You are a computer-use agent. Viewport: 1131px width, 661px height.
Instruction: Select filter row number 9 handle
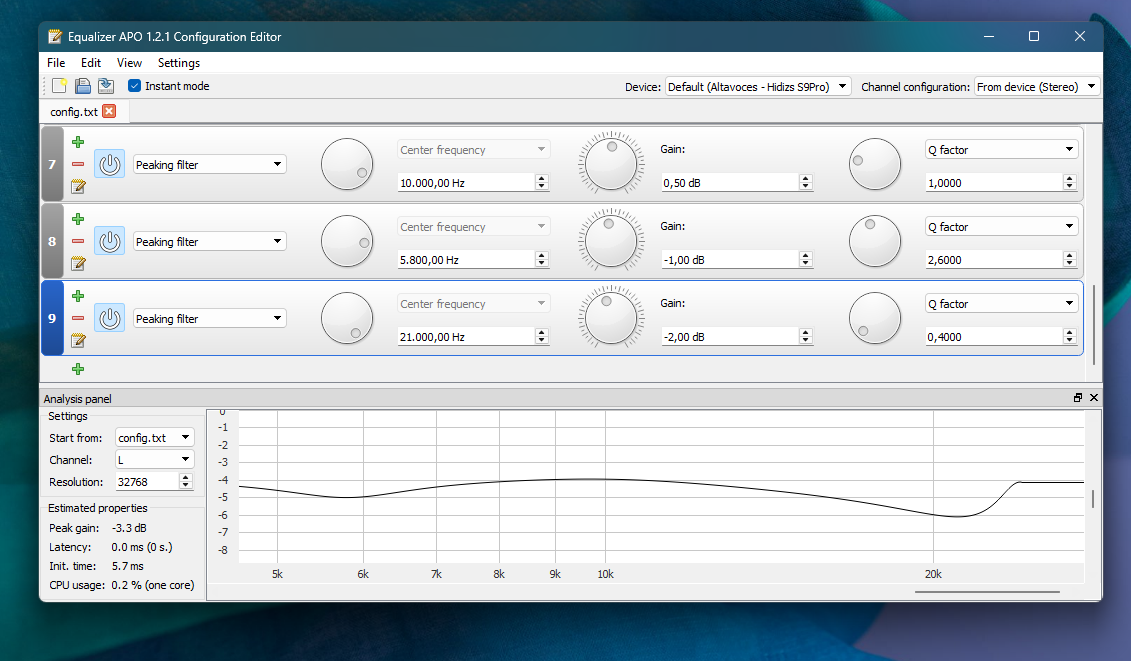tap(52, 318)
